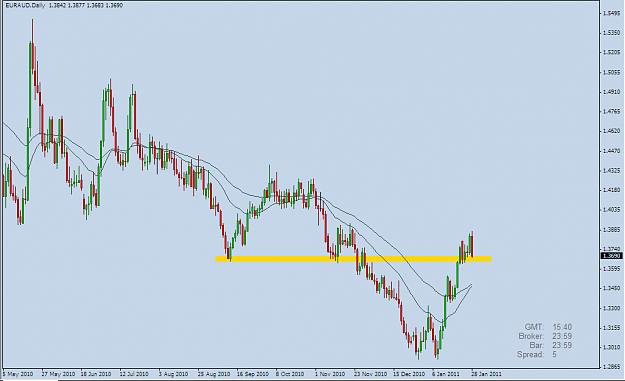Click the 1.3155 price axis label
Image resolution: width=625 pixels, height=381 pixels.
tap(611, 328)
